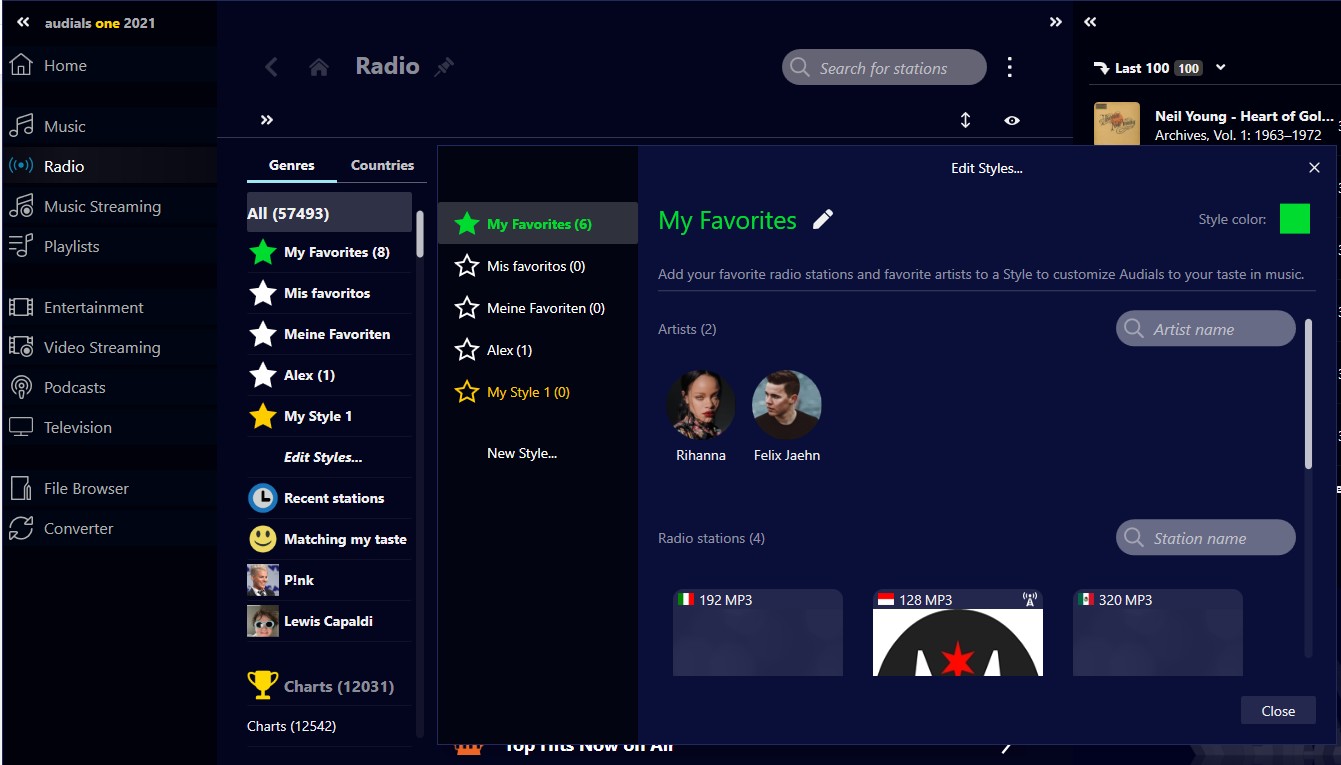This screenshot has width=1341, height=765.
Task: Collapse the left sidebar with double chevron
Action: pyautogui.click(x=23, y=22)
